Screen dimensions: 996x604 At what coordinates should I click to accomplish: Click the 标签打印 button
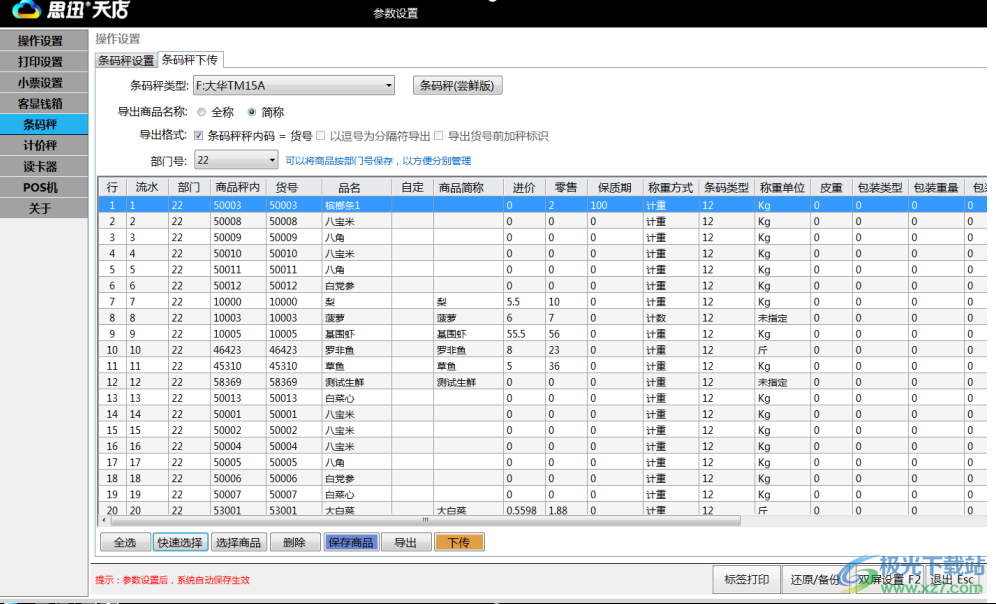point(746,579)
